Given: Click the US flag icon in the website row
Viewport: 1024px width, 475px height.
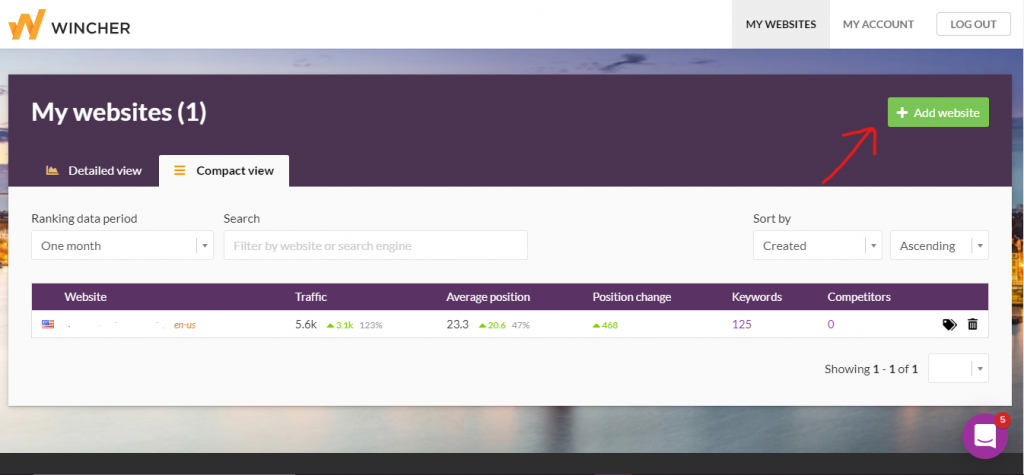Looking at the screenshot, I should [48, 324].
